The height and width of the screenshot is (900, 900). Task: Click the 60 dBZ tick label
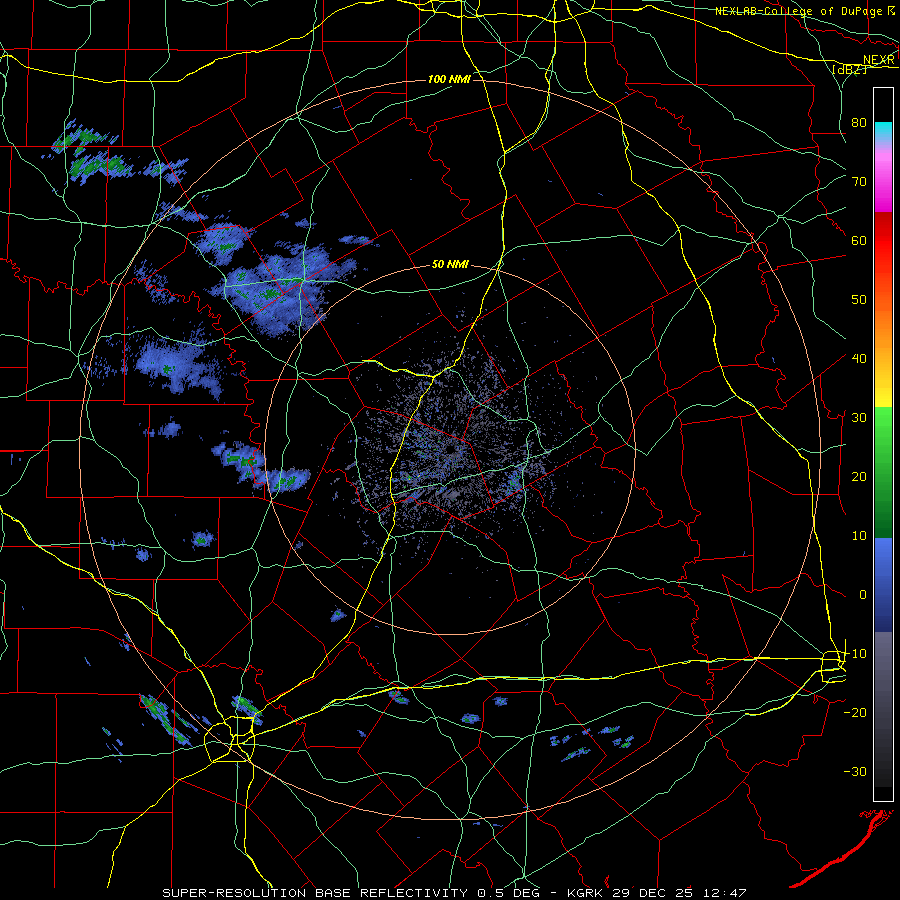859,240
